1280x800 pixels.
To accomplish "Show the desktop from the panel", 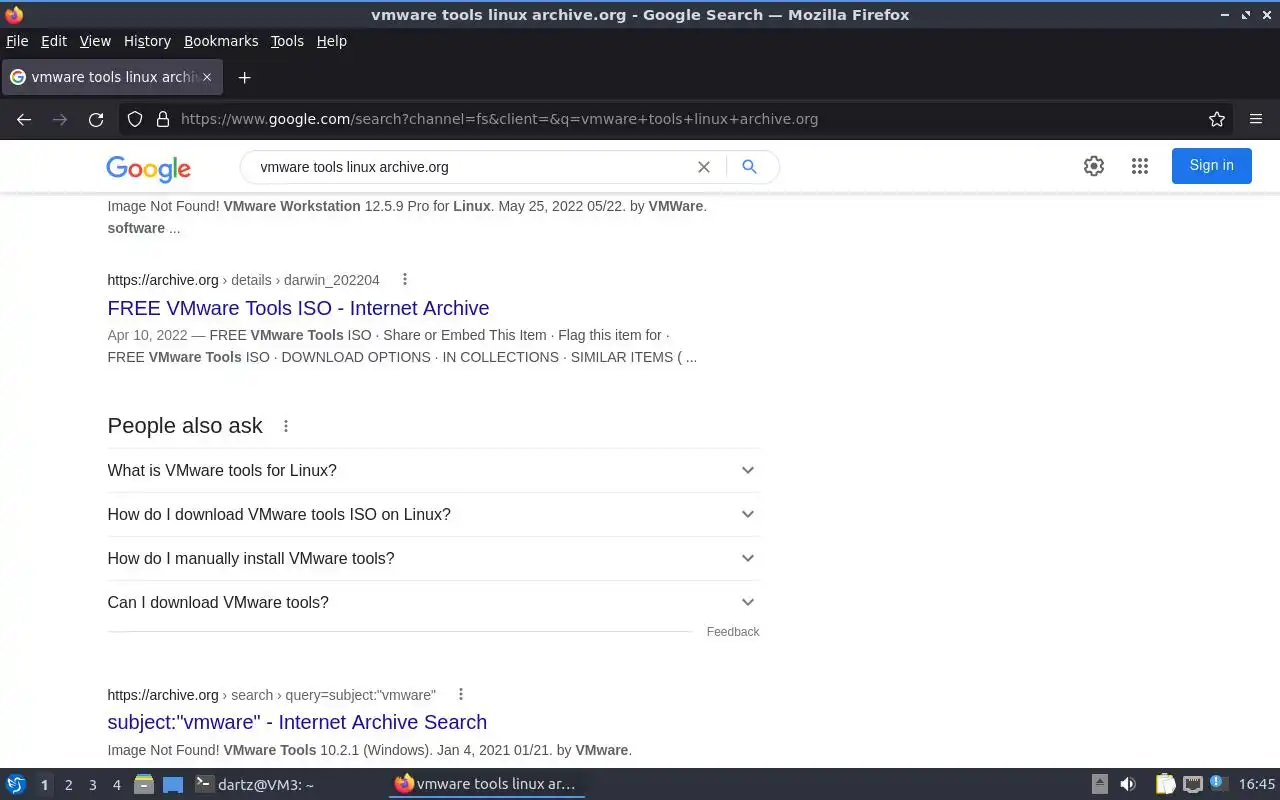I will [173, 785].
